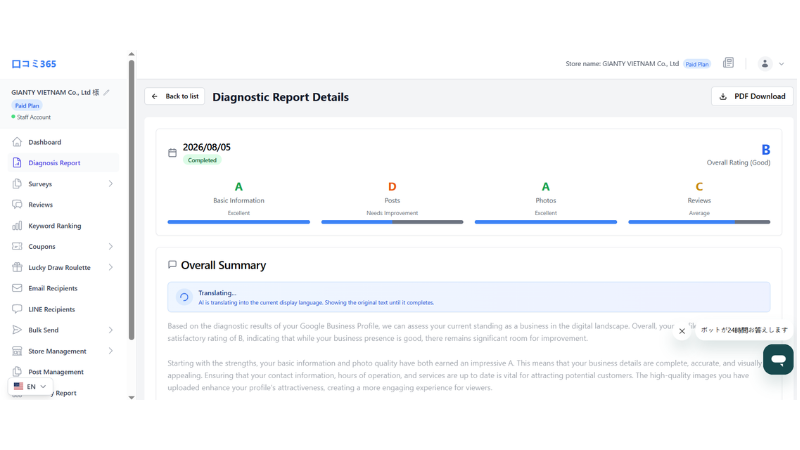The image size is (800, 450).
Task: Click the Lucky Draw Roulette gift icon
Action: point(17,267)
